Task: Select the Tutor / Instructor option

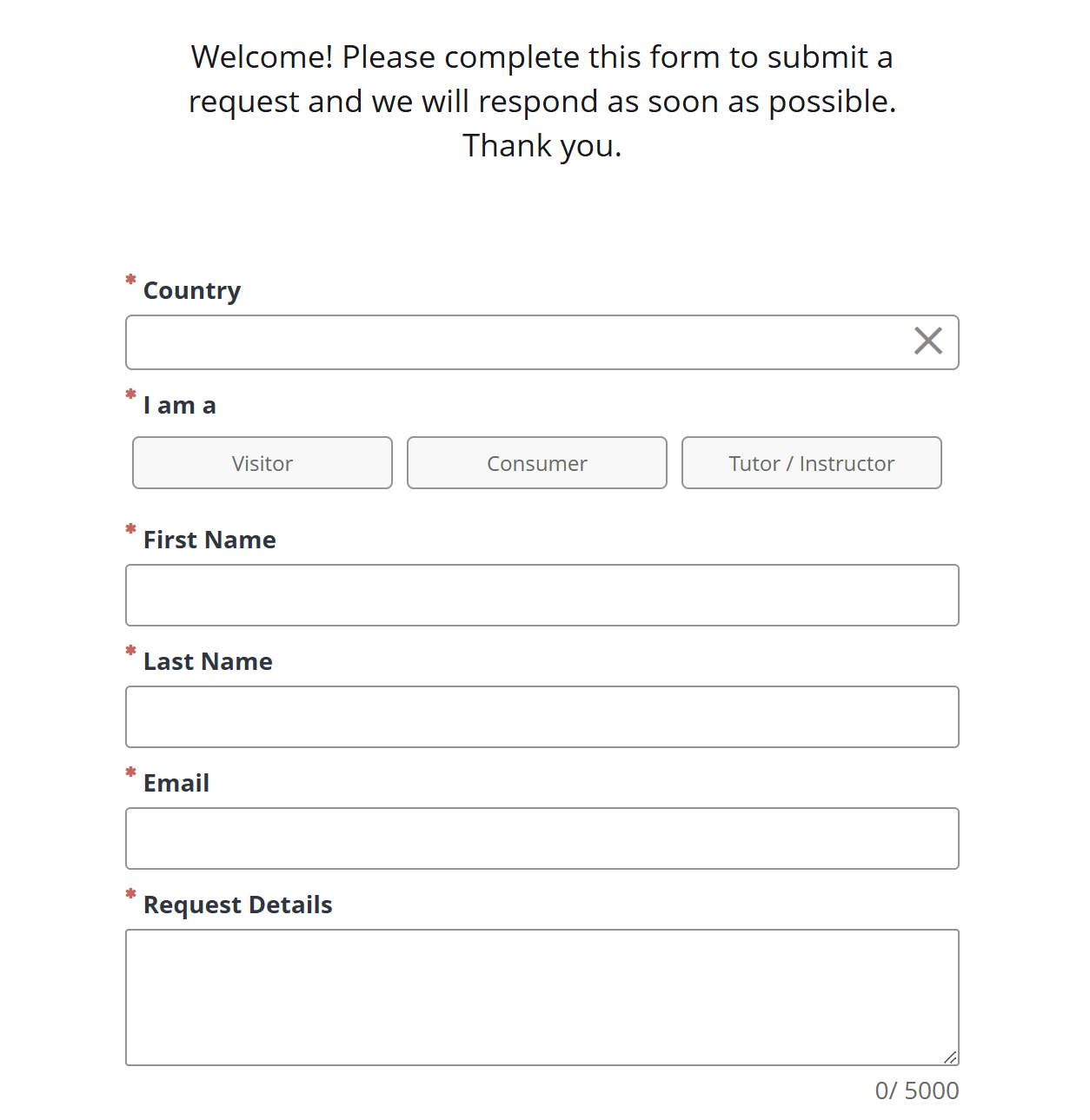Action: pyautogui.click(x=811, y=462)
